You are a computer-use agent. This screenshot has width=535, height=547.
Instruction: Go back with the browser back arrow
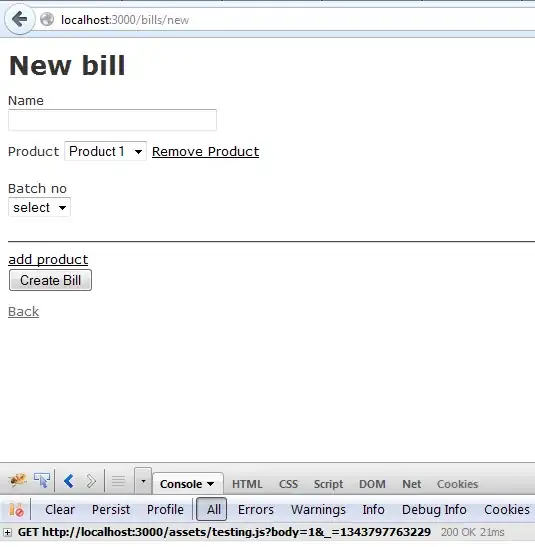click(x=20, y=19)
